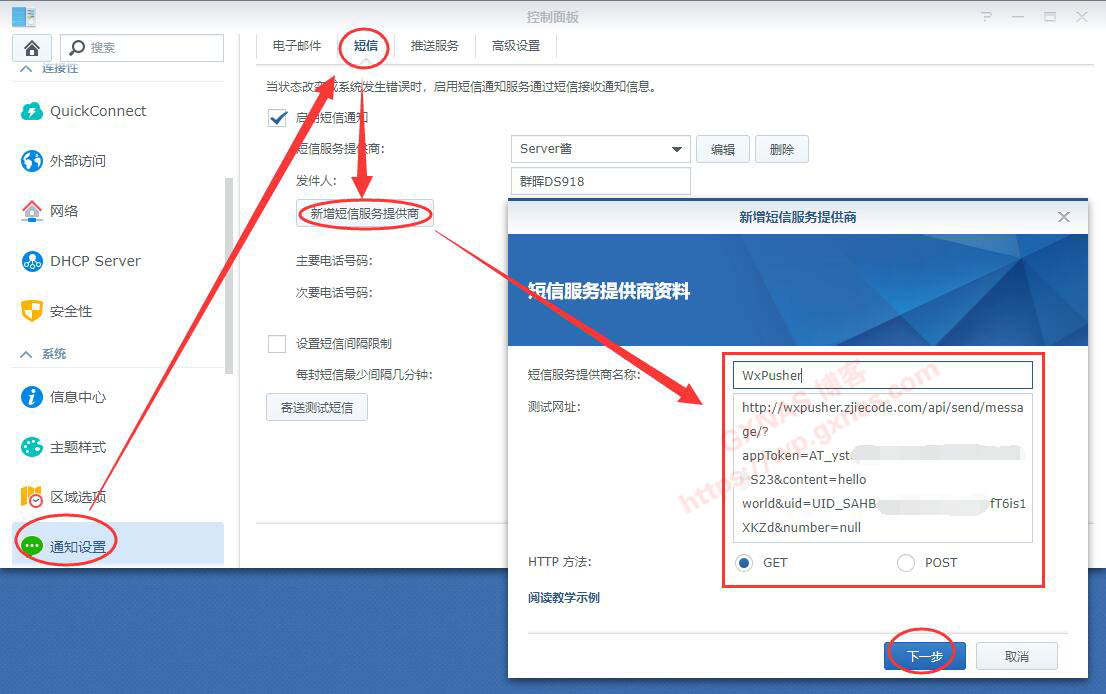1106x694 pixels.
Task: Open the 安全性 shield icon
Action: click(x=32, y=311)
